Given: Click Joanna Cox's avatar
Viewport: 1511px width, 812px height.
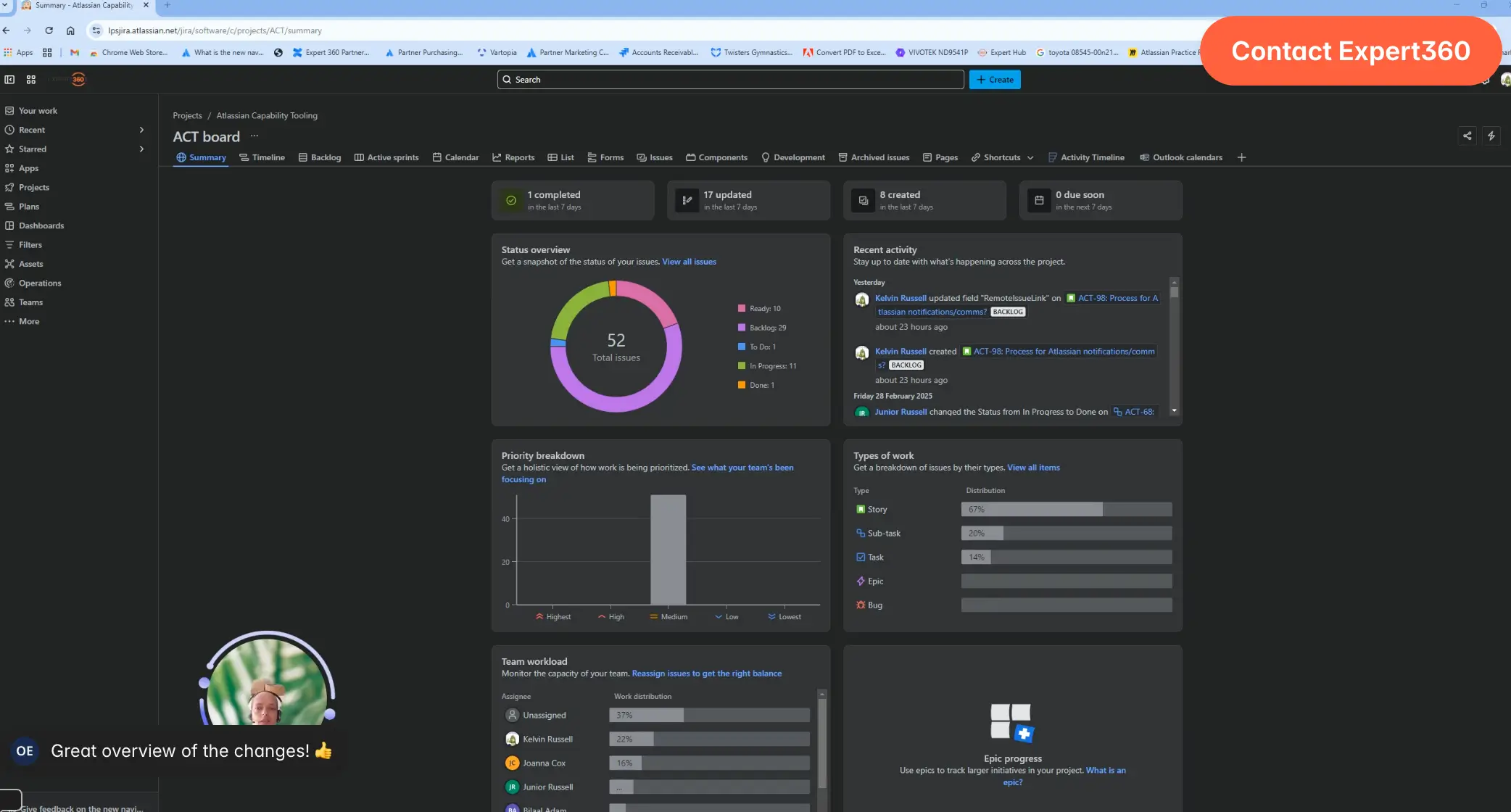Looking at the screenshot, I should (x=512, y=763).
